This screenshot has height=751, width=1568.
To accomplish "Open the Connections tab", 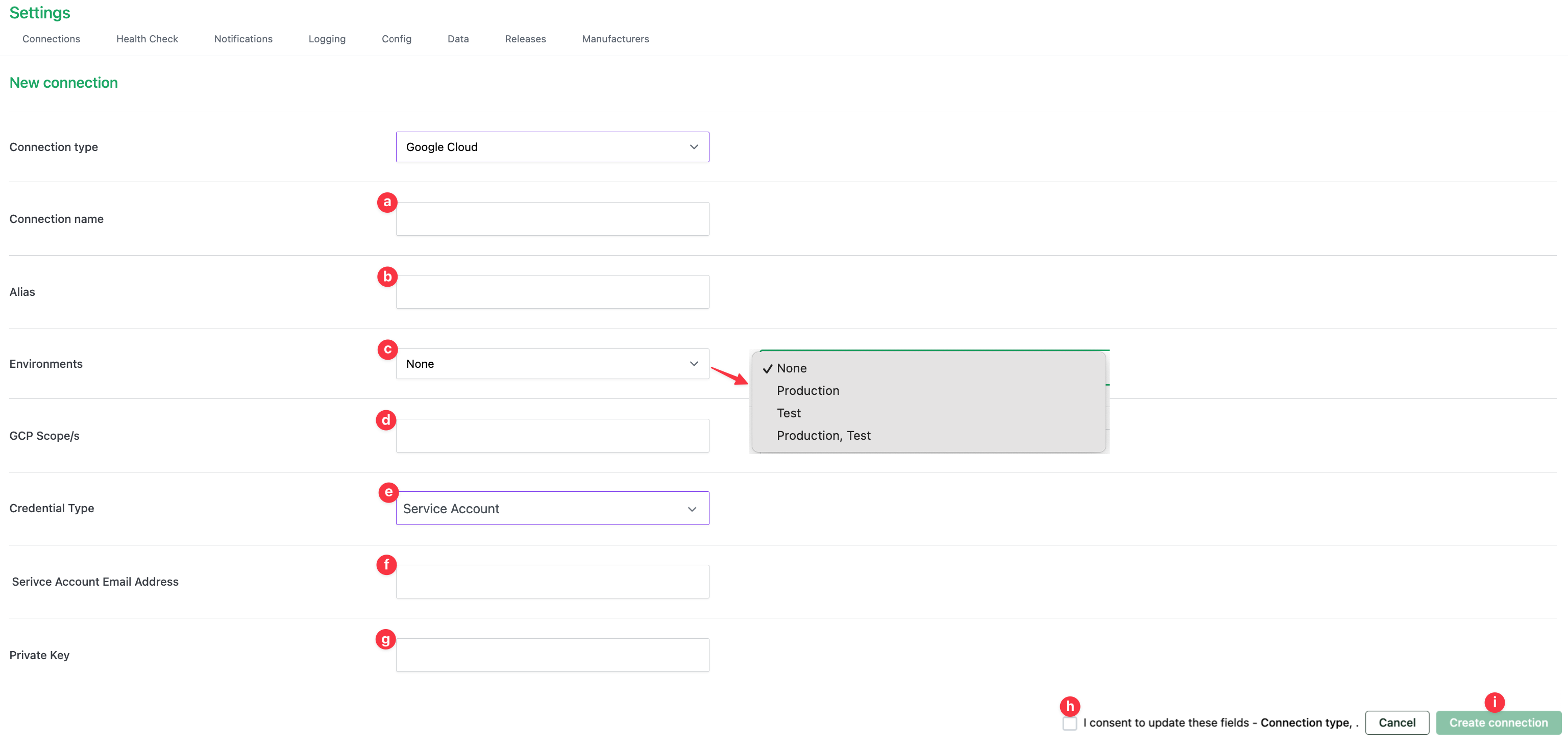I will pos(51,39).
